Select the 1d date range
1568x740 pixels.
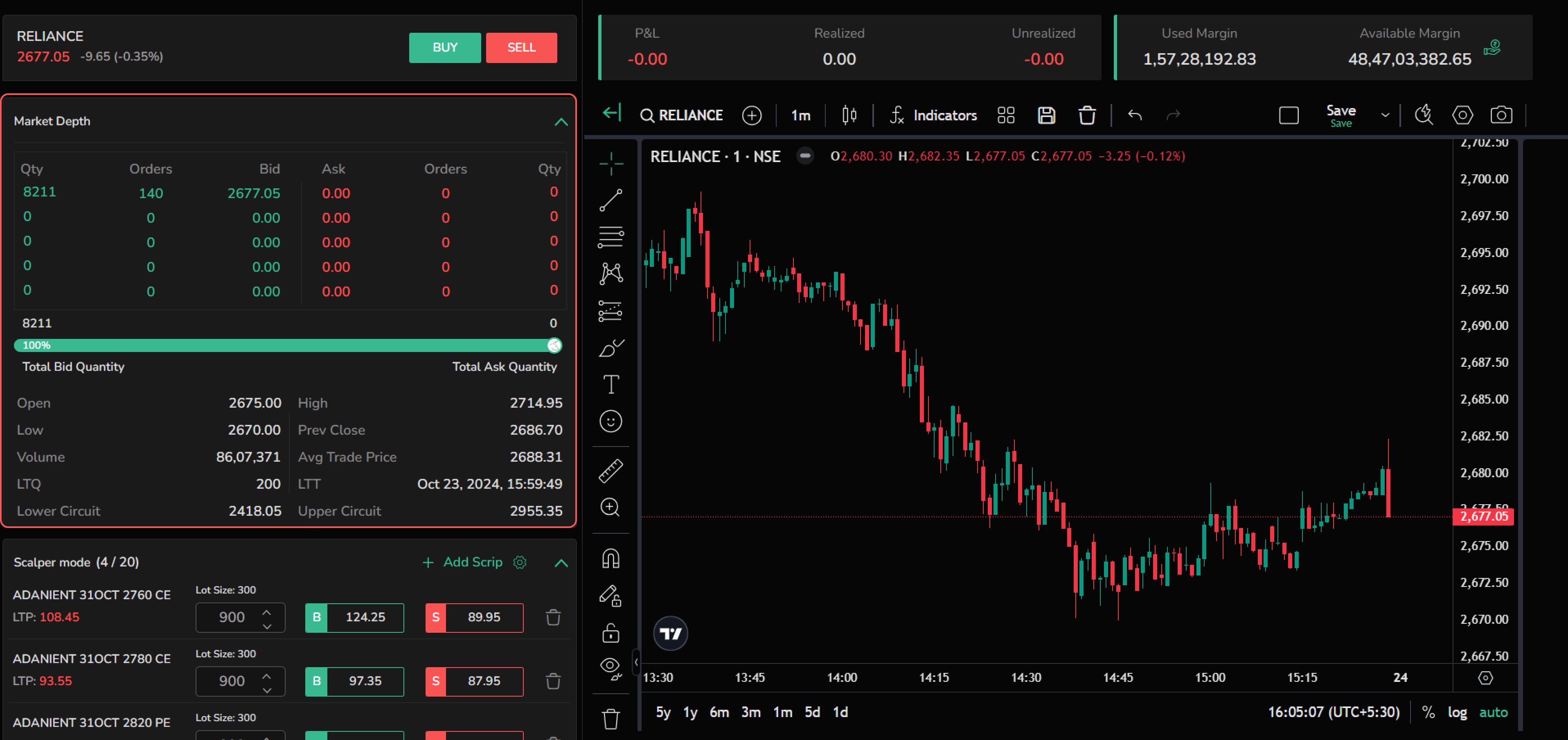(840, 713)
